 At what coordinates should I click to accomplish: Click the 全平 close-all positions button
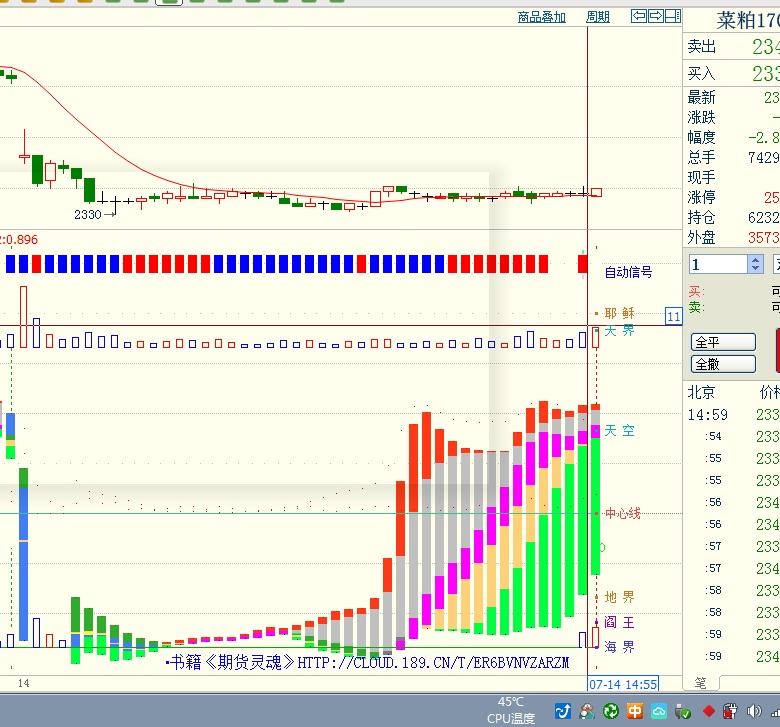point(721,342)
